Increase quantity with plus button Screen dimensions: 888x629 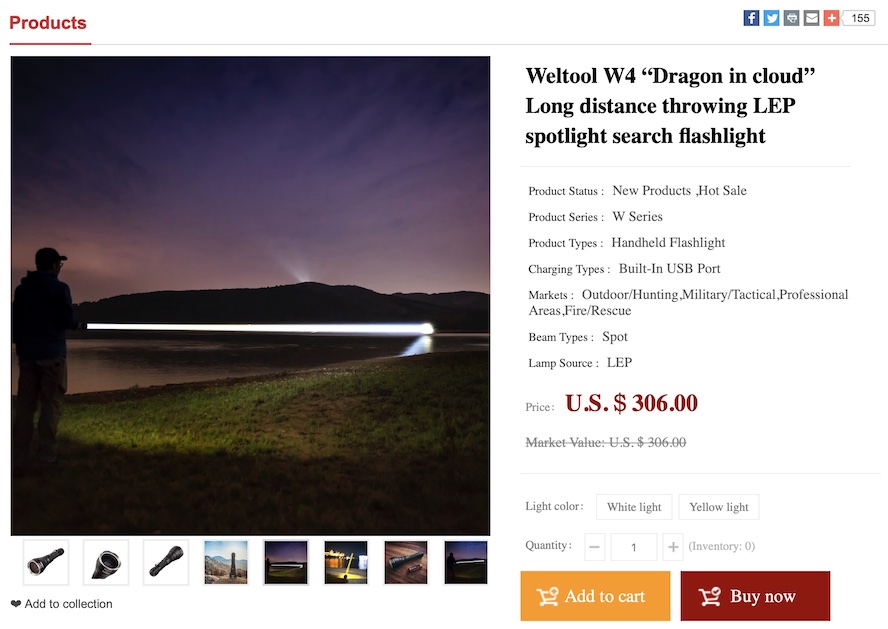tap(673, 547)
